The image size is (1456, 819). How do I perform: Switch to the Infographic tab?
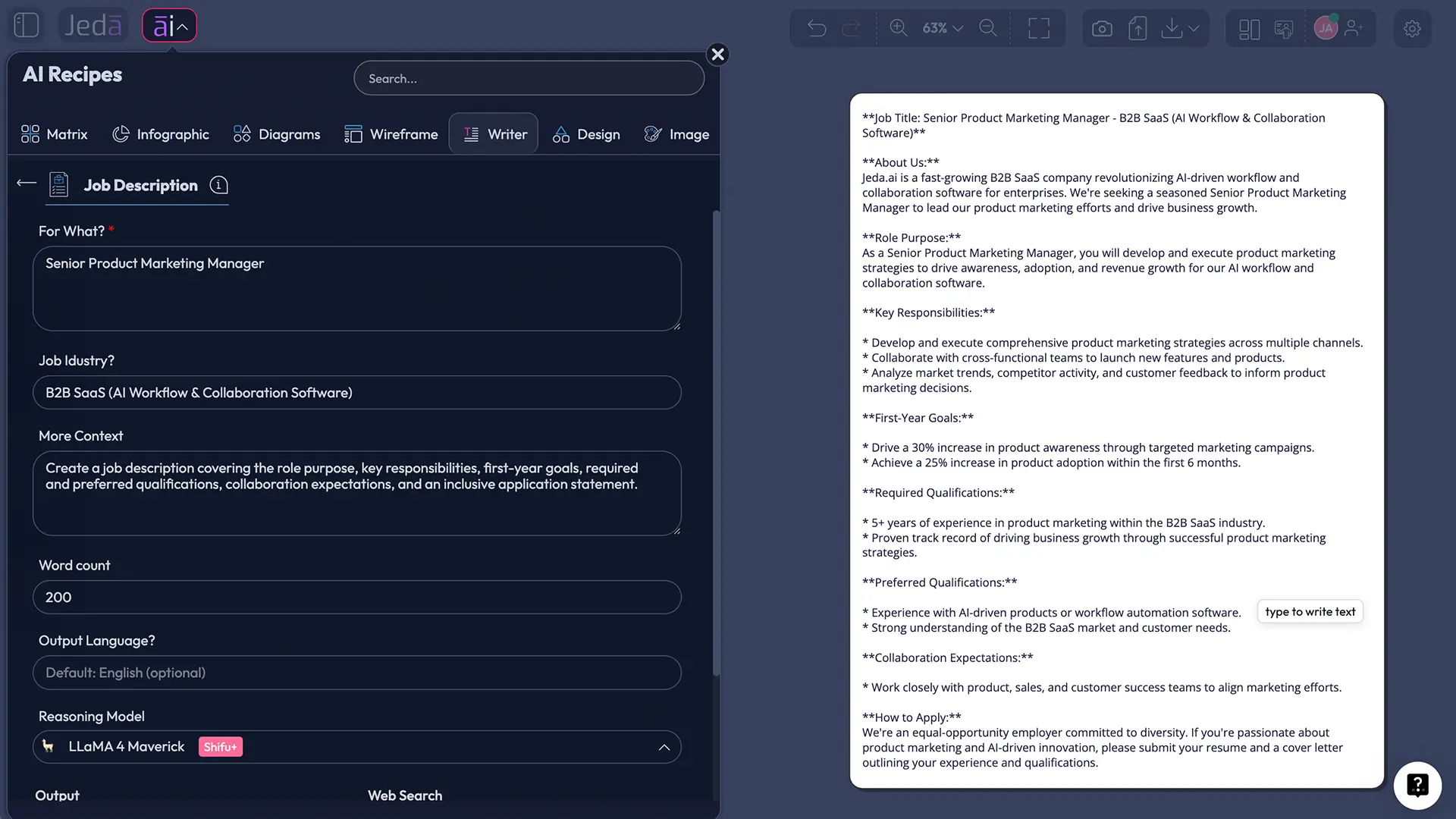[x=161, y=134]
